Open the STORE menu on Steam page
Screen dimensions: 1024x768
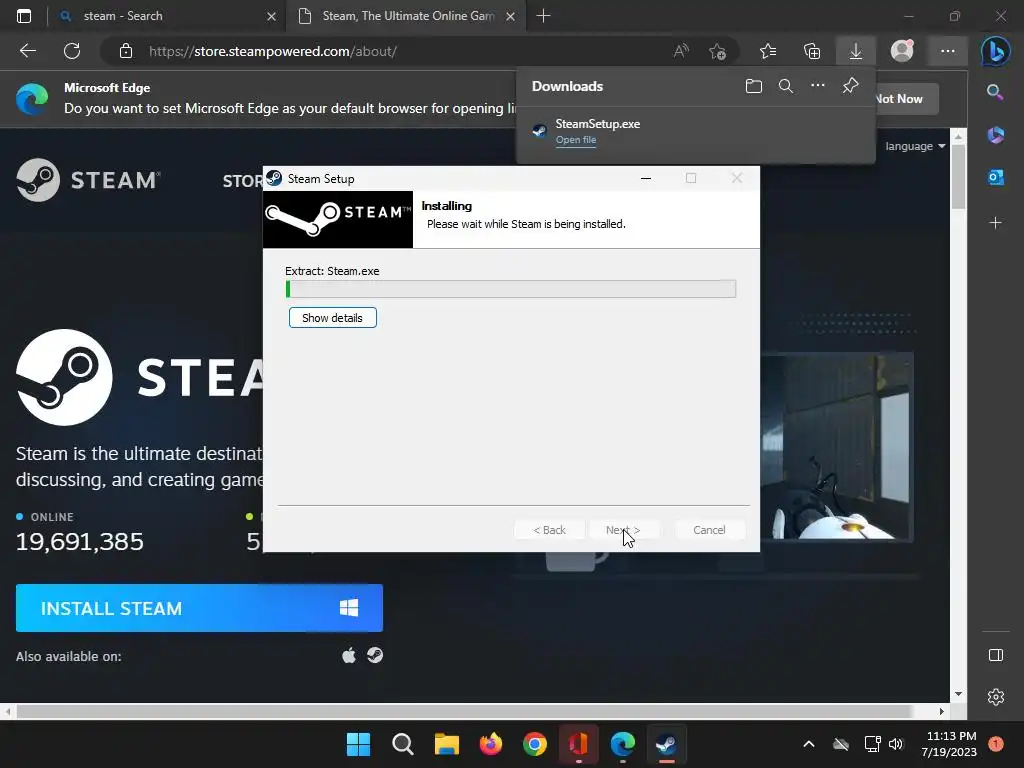click(242, 181)
